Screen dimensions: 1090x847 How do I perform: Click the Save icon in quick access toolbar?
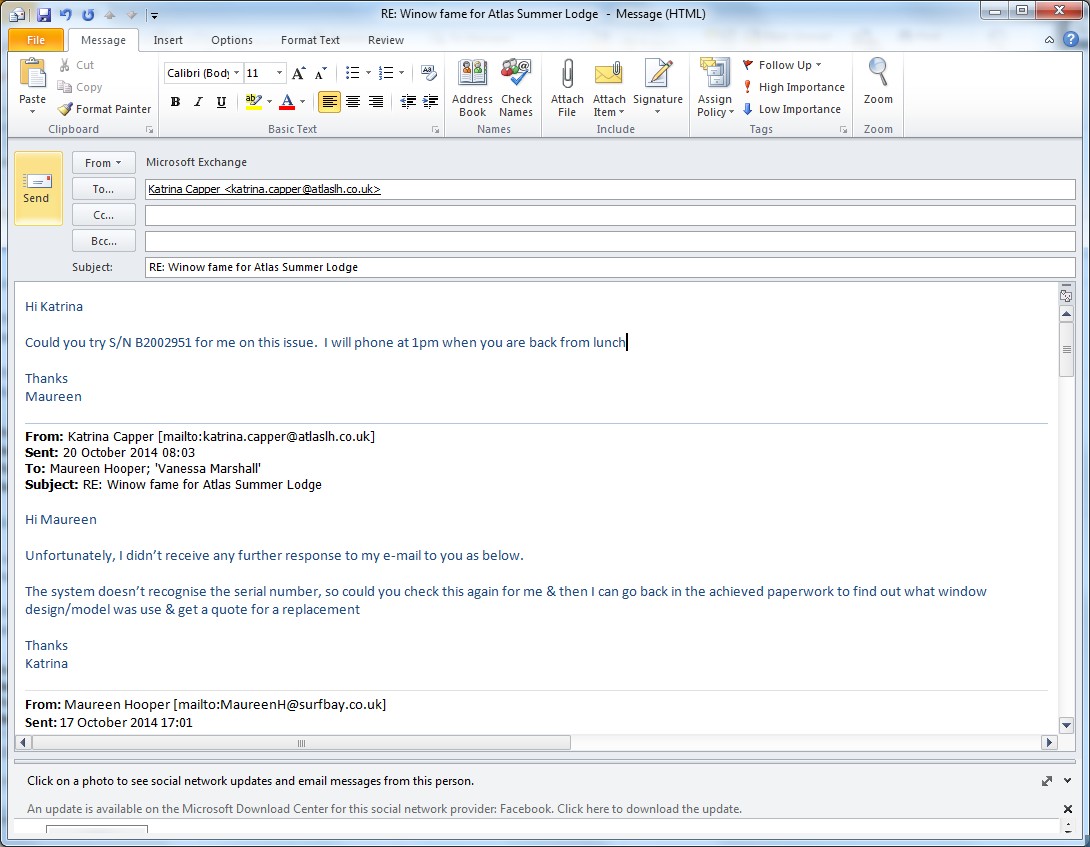(x=44, y=14)
